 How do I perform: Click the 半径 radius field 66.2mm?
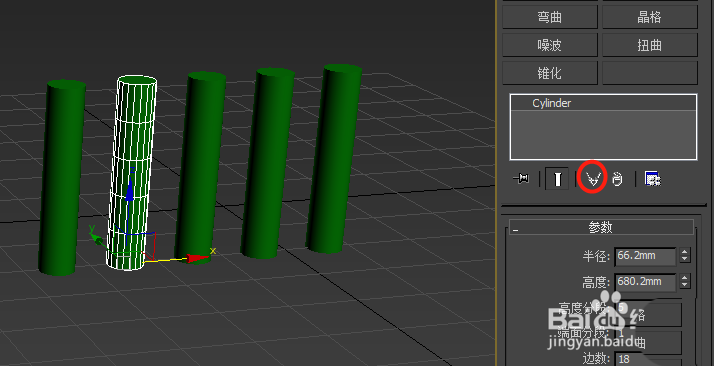(645, 256)
